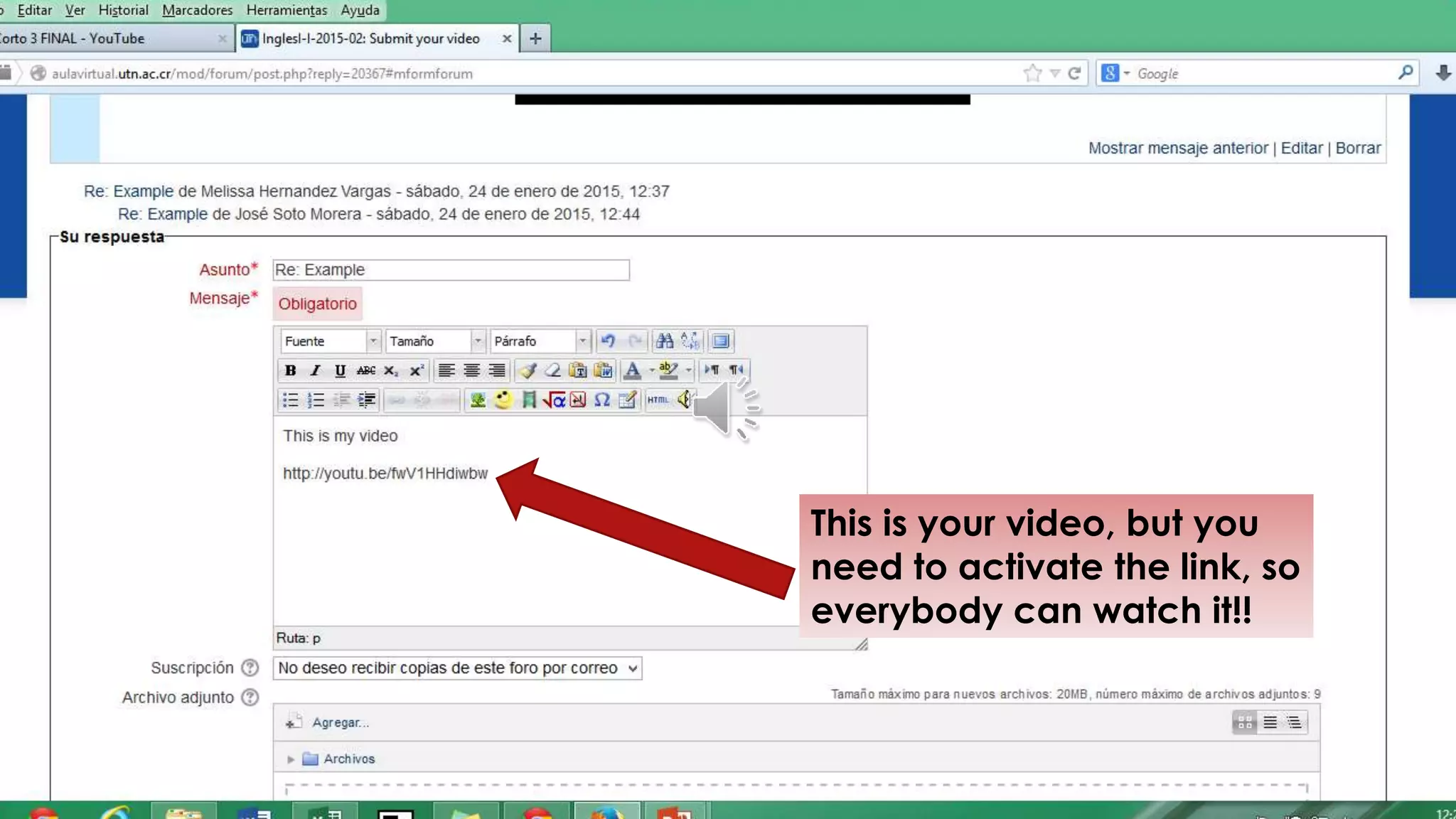Insert a bulleted list
Image resolution: width=1456 pixels, height=819 pixels.
click(x=290, y=400)
